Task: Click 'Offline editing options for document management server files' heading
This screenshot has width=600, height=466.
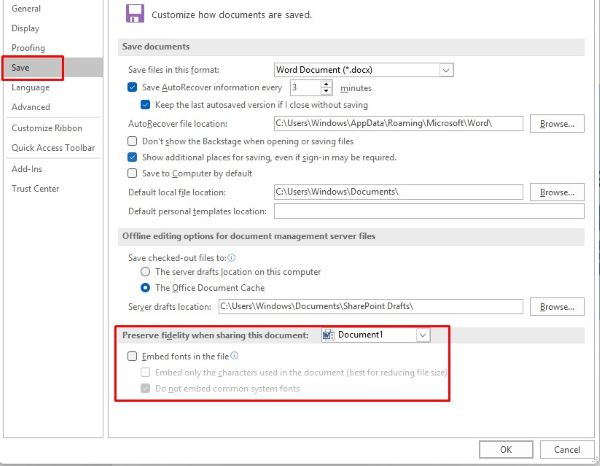Action: (x=249, y=236)
